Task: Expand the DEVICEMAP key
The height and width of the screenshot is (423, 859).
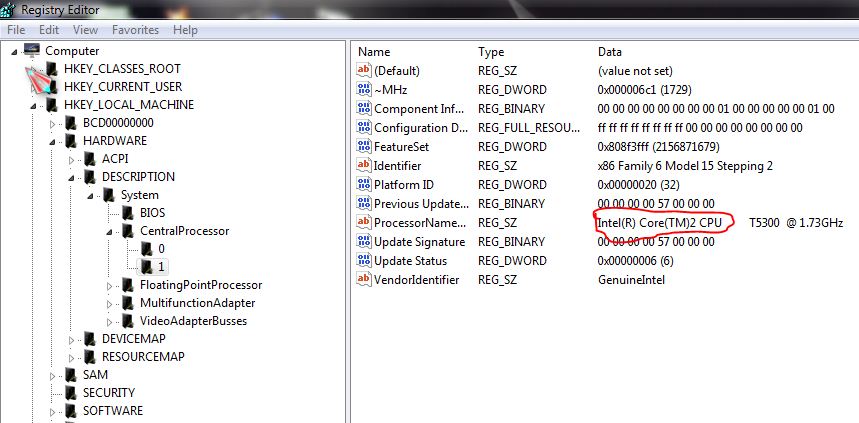Action: 71,340
